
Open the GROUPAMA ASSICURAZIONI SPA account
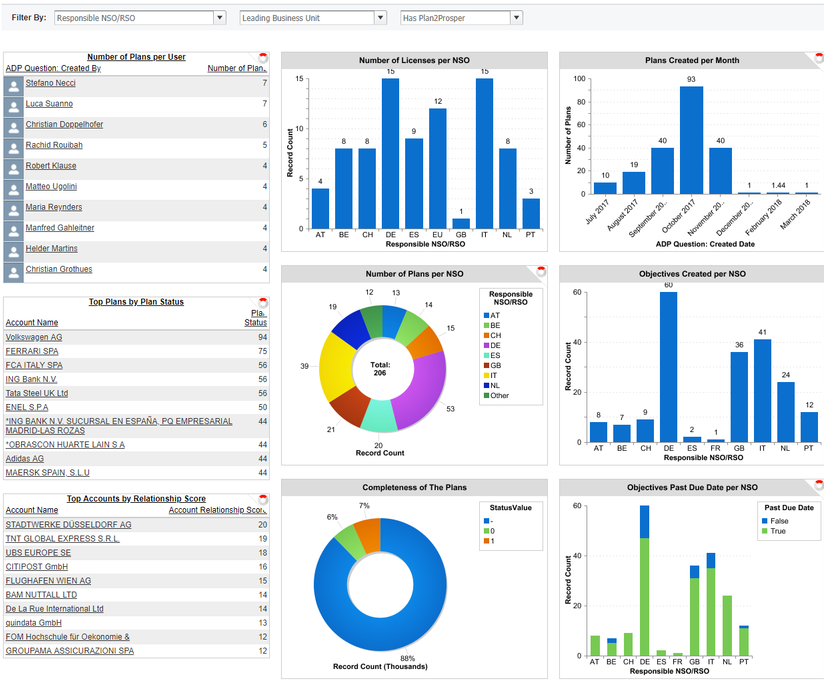[70, 651]
